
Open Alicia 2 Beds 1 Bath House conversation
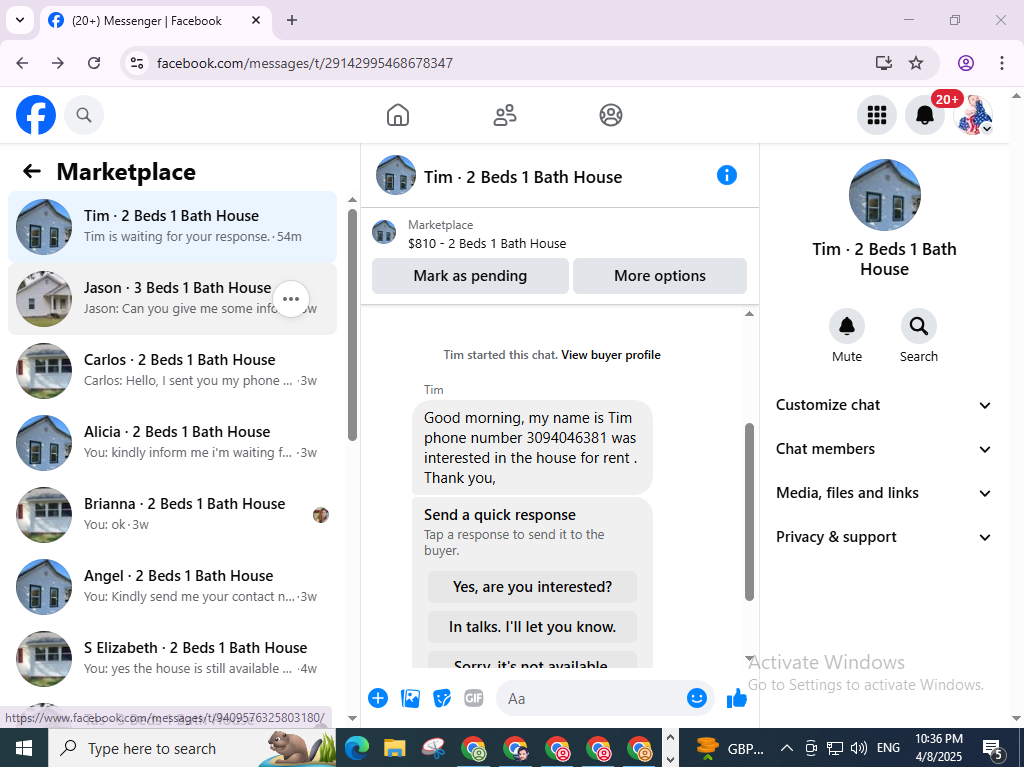[172, 442]
